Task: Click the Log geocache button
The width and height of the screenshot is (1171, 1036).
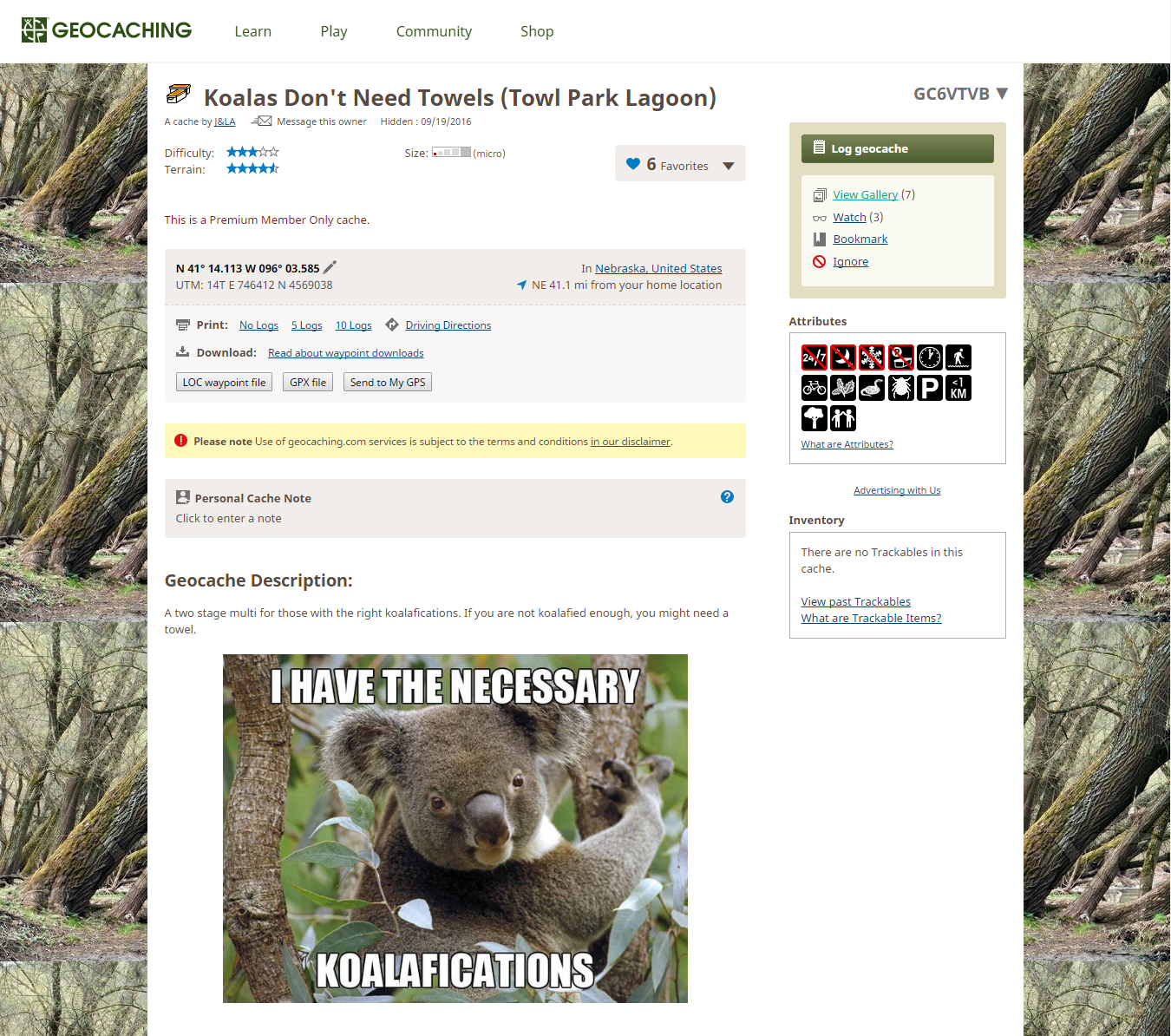Action: point(897,148)
